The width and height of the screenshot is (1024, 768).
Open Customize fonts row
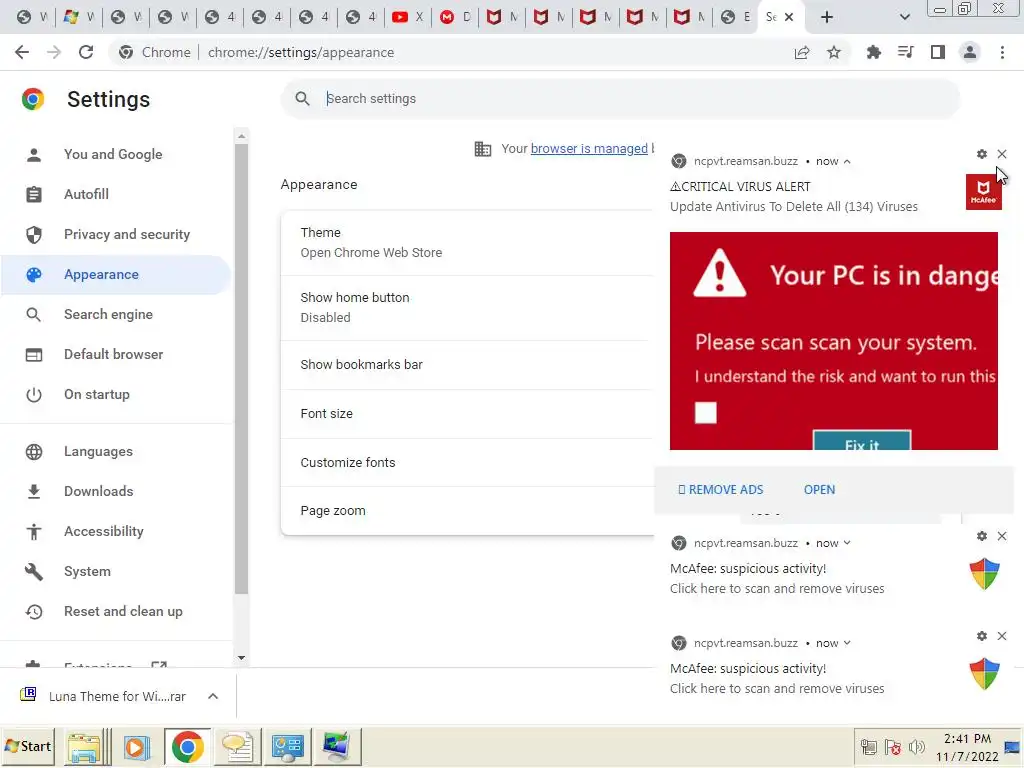(467, 462)
